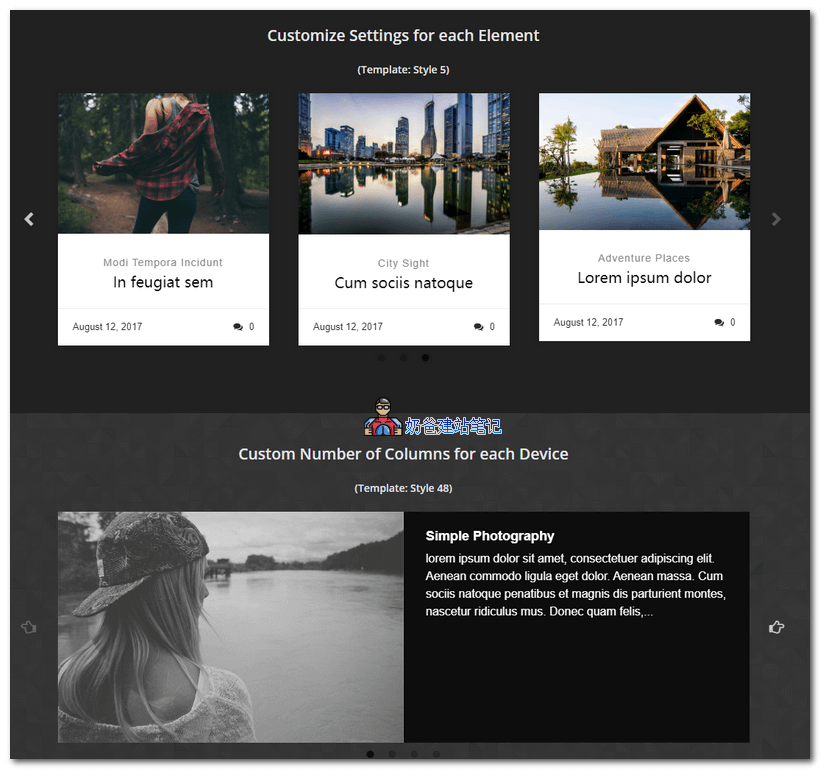Click the comment icon on the In feugiat sem card
The width and height of the screenshot is (821, 770).
point(238,327)
